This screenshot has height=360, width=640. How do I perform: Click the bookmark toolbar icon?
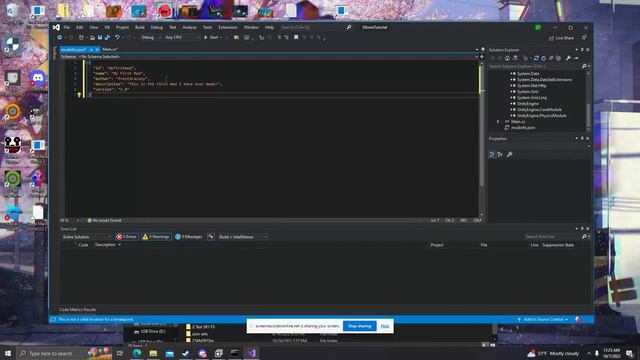(x=296, y=38)
